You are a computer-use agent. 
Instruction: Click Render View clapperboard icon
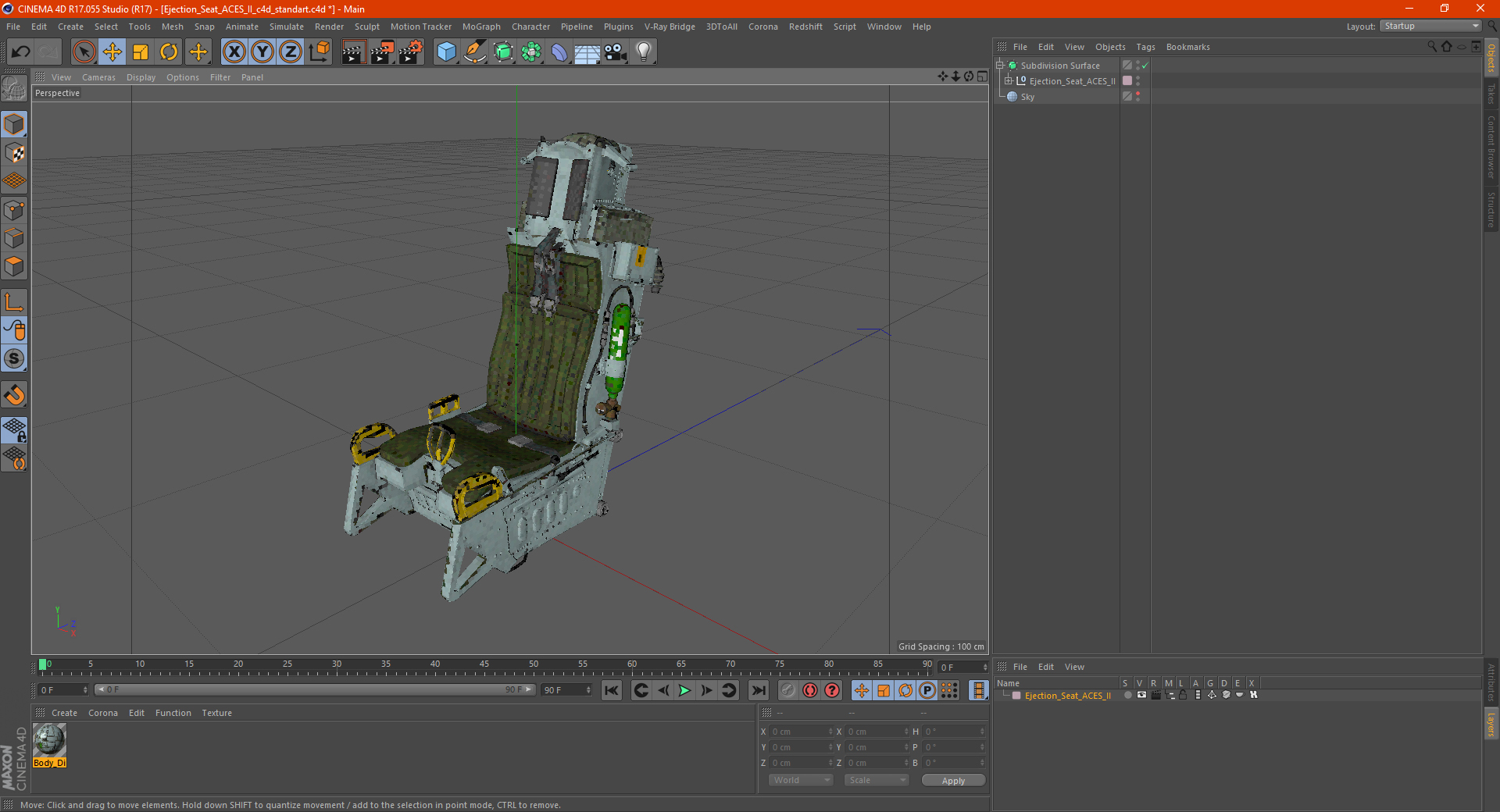pyautogui.click(x=353, y=52)
